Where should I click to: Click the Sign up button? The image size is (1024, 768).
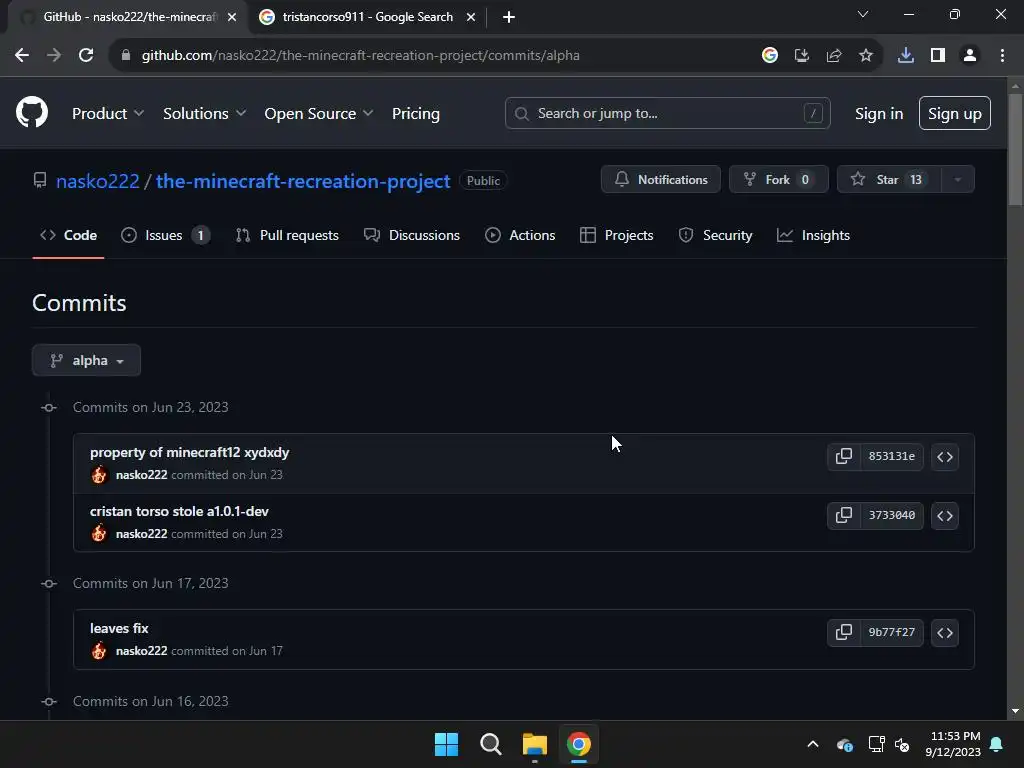coord(955,114)
